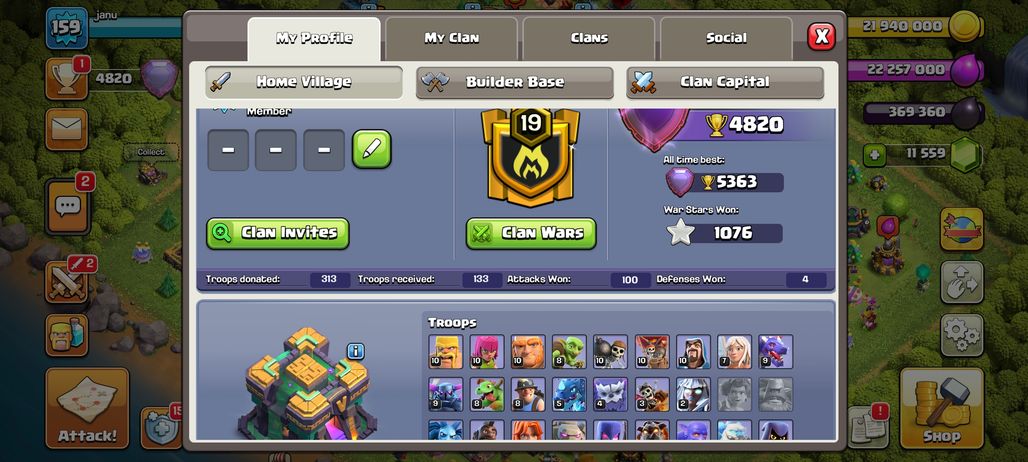The height and width of the screenshot is (462, 1028).
Task: Open the trophy league icon
Action: tap(66, 79)
